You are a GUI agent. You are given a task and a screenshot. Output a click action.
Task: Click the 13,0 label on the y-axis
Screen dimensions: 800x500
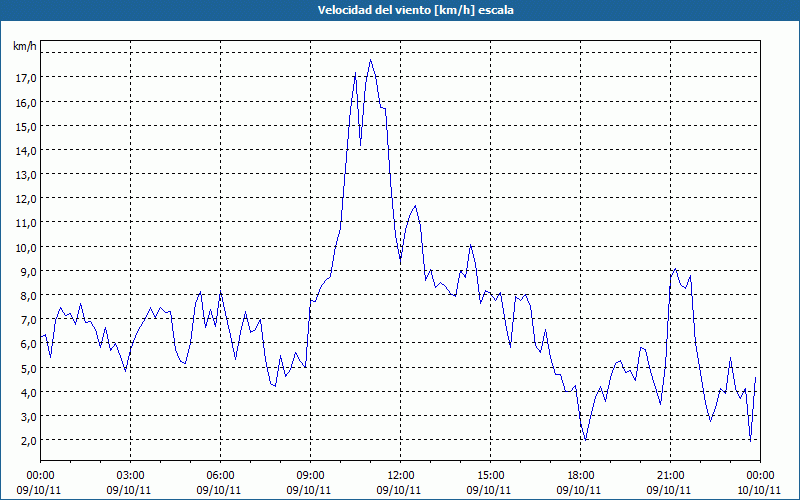click(26, 175)
